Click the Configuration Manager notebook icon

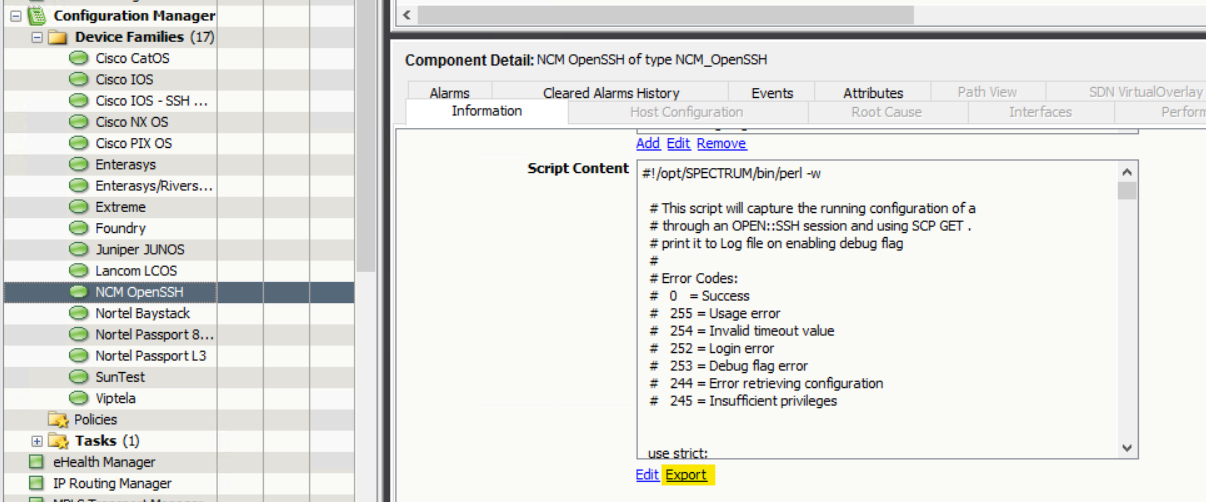coord(38,15)
